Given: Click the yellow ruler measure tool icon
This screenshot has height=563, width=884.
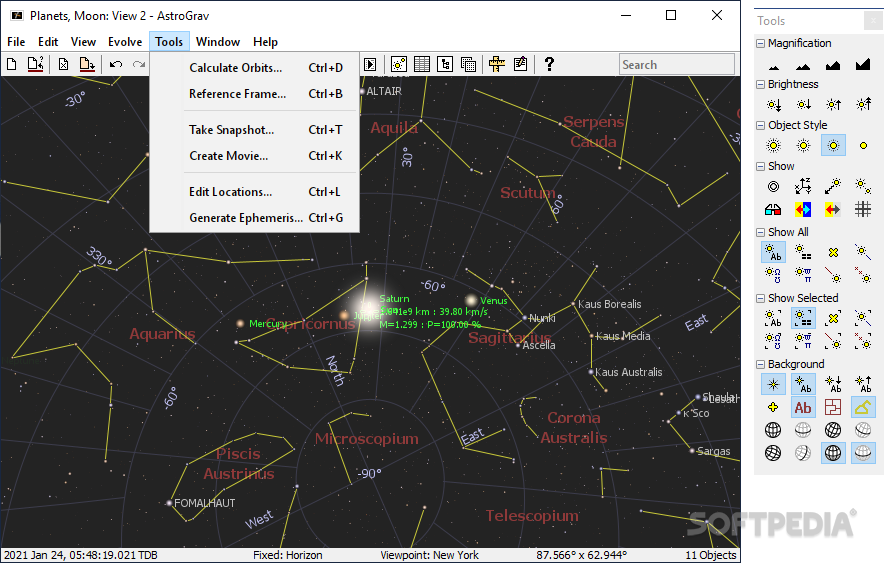Looking at the screenshot, I should point(497,64).
